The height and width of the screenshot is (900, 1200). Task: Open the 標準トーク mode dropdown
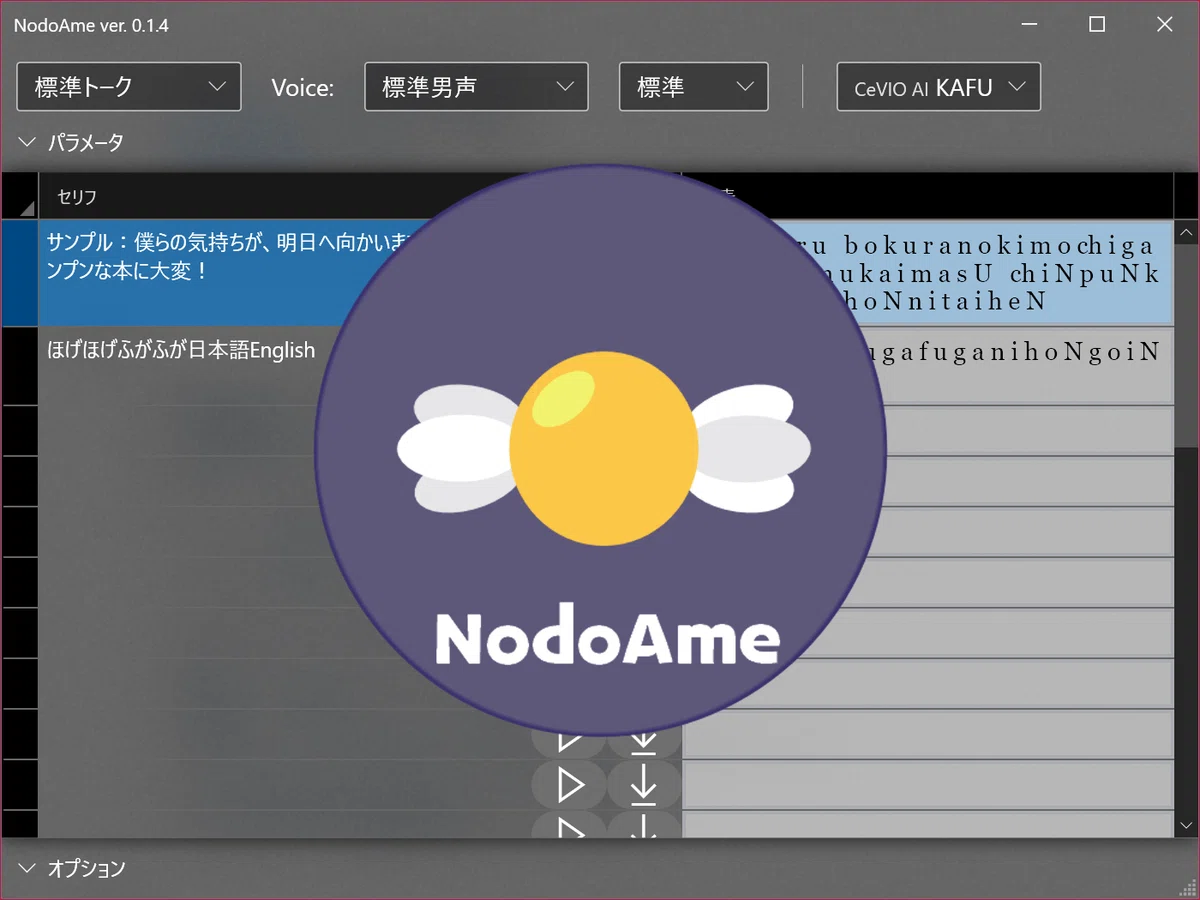[x=129, y=87]
